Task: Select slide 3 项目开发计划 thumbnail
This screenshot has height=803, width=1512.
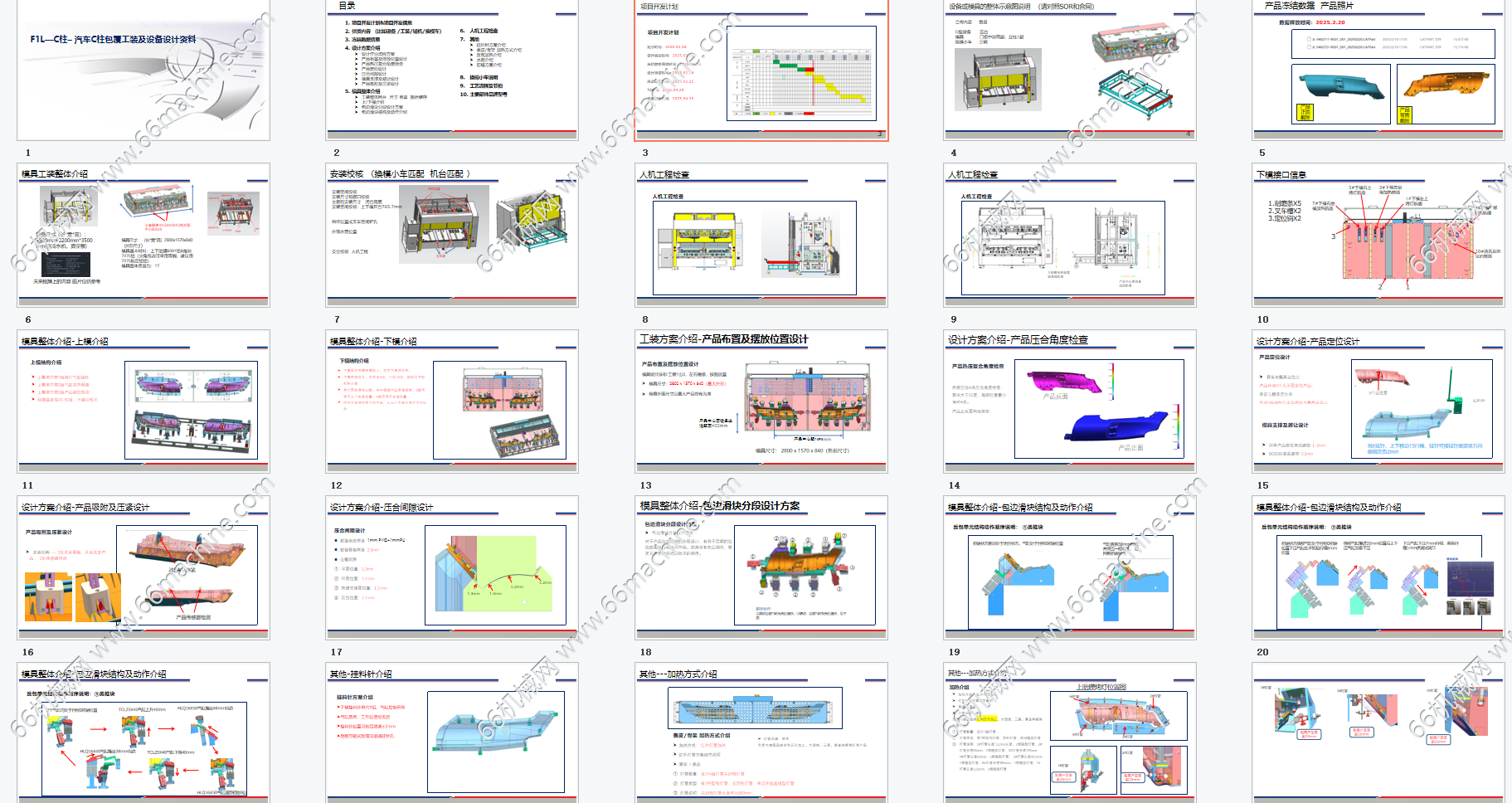Action: 761,70
